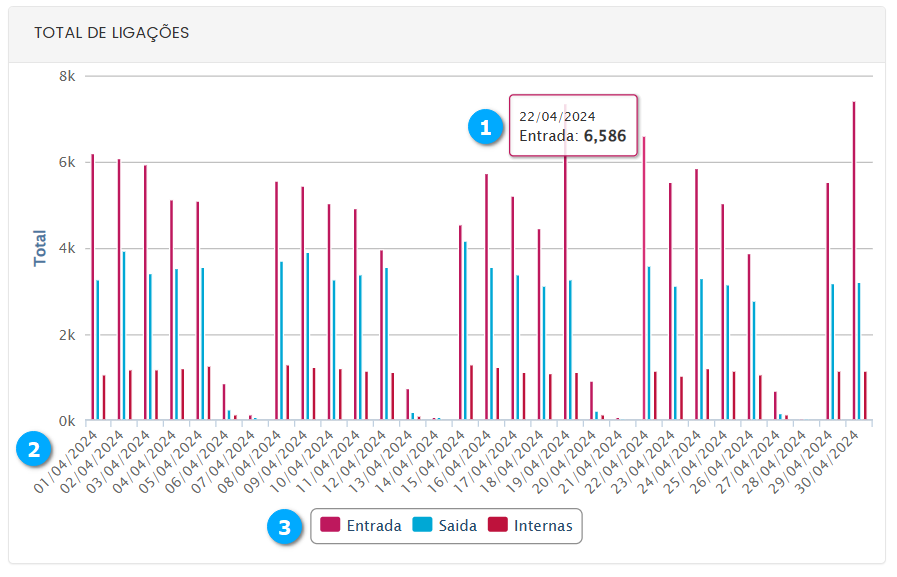Image resolution: width=897 pixels, height=577 pixels.
Task: Select the Entrada bar for 01/04/2024
Action: pyautogui.click(x=92, y=290)
